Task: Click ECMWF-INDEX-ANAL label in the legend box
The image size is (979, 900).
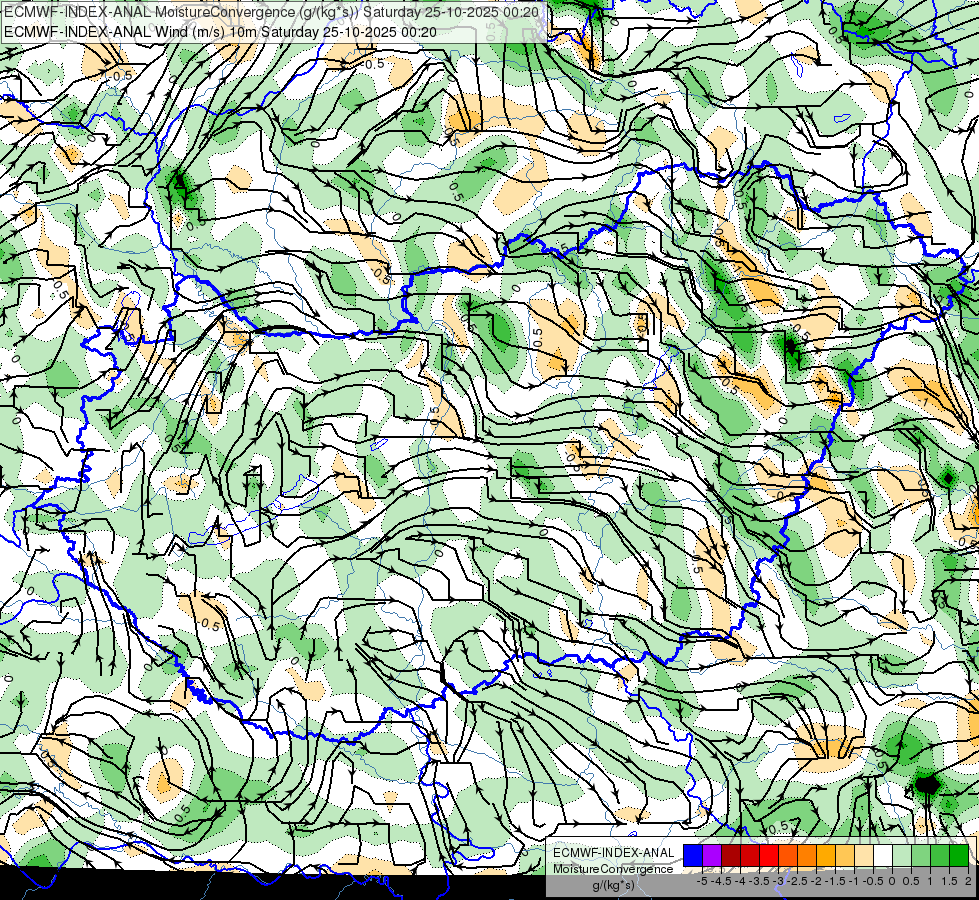Action: [x=614, y=853]
